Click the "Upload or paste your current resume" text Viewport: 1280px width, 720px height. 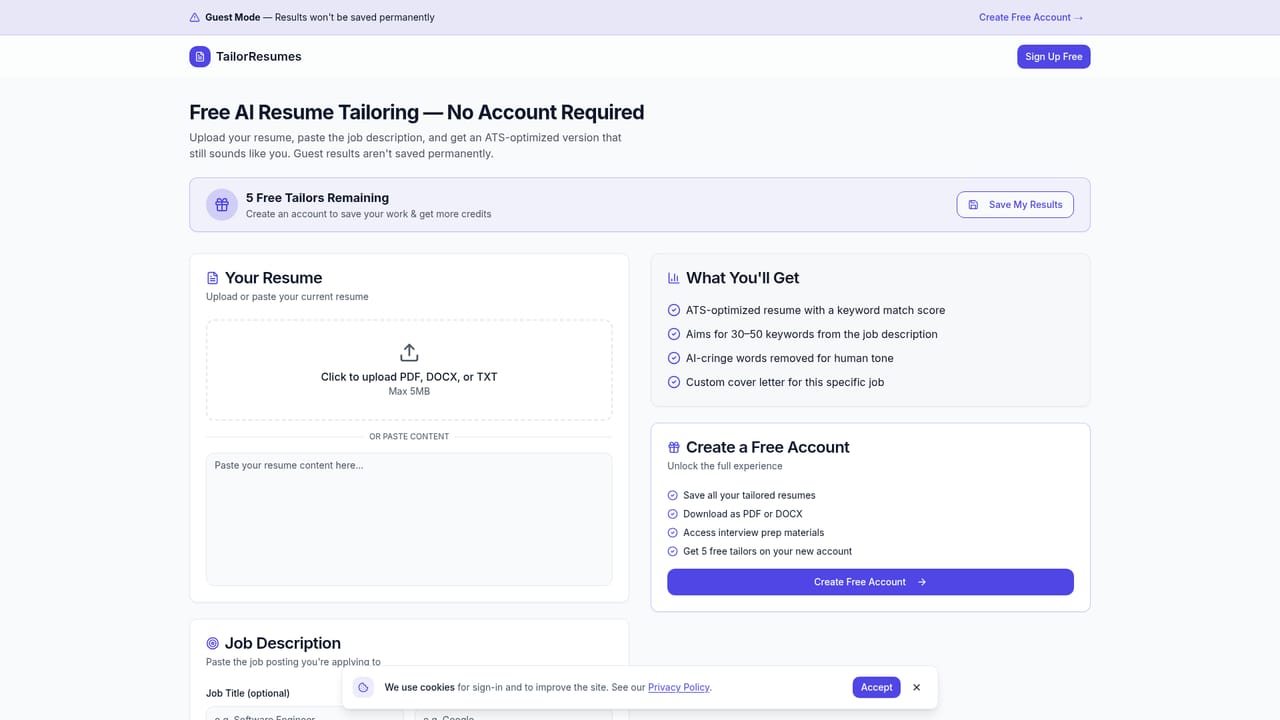click(287, 296)
